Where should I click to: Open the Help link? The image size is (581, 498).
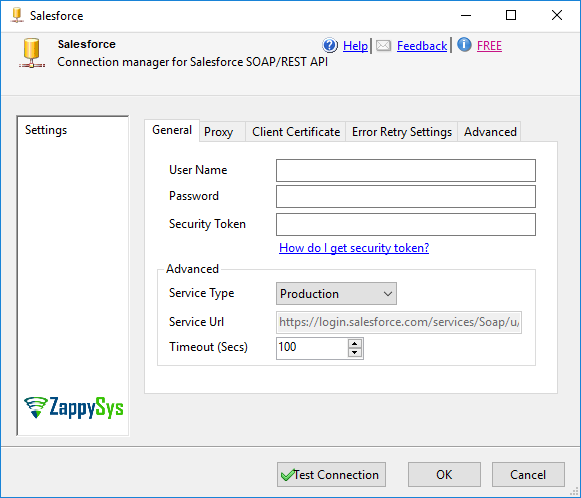(x=355, y=46)
